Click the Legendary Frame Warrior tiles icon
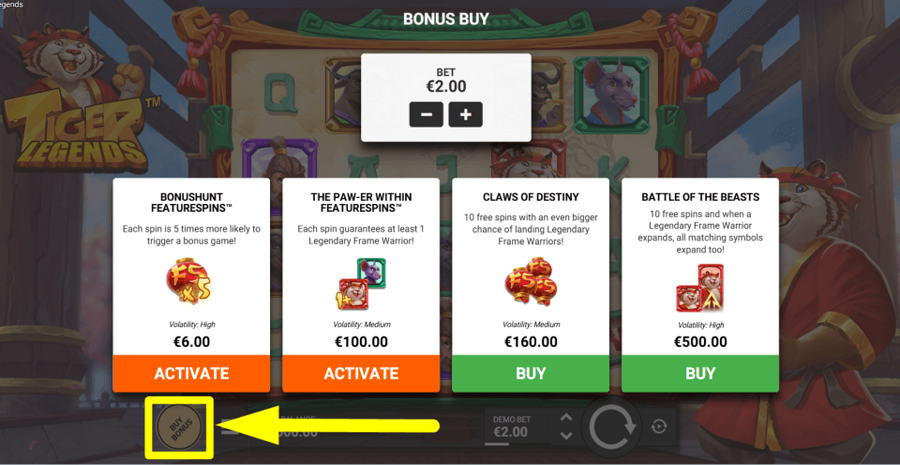This screenshot has height=465, width=900. coord(361,284)
